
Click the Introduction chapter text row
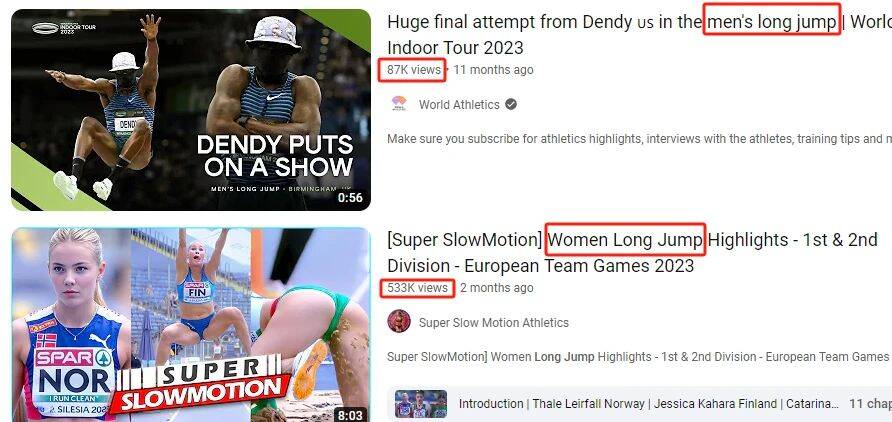(x=649, y=404)
